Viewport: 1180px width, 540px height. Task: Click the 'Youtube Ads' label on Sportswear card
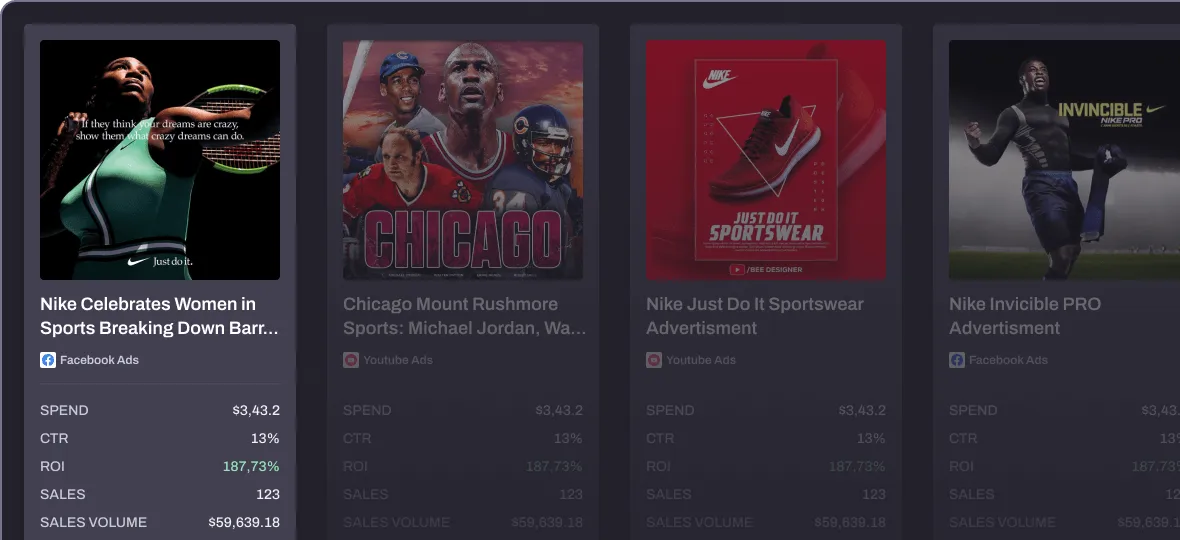pos(701,360)
